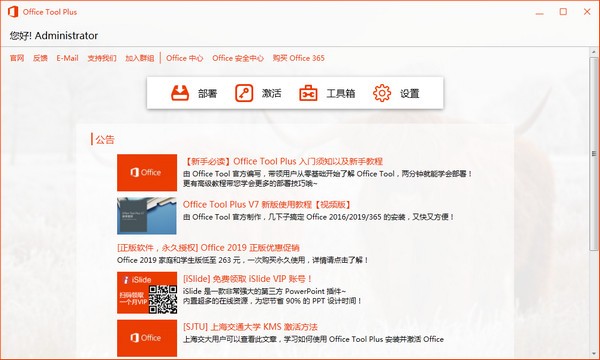Close the Office Tool Plus window
Viewport: 600px width, 360px height.
coord(587,12)
